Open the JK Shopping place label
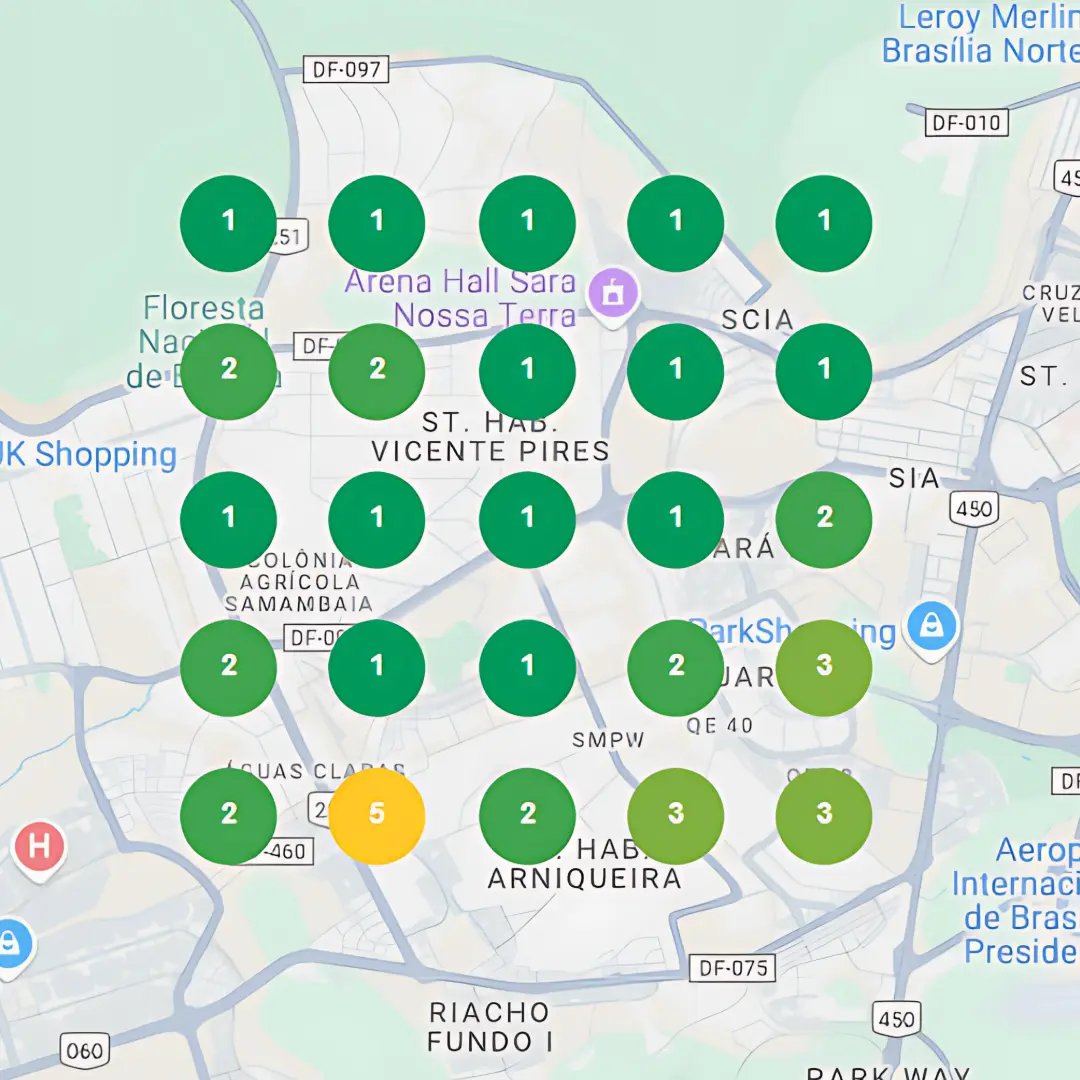This screenshot has width=1080, height=1080. point(86,455)
